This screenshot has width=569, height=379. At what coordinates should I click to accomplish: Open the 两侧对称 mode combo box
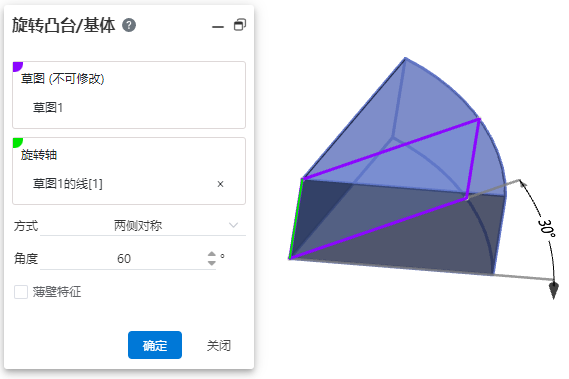pos(143,226)
